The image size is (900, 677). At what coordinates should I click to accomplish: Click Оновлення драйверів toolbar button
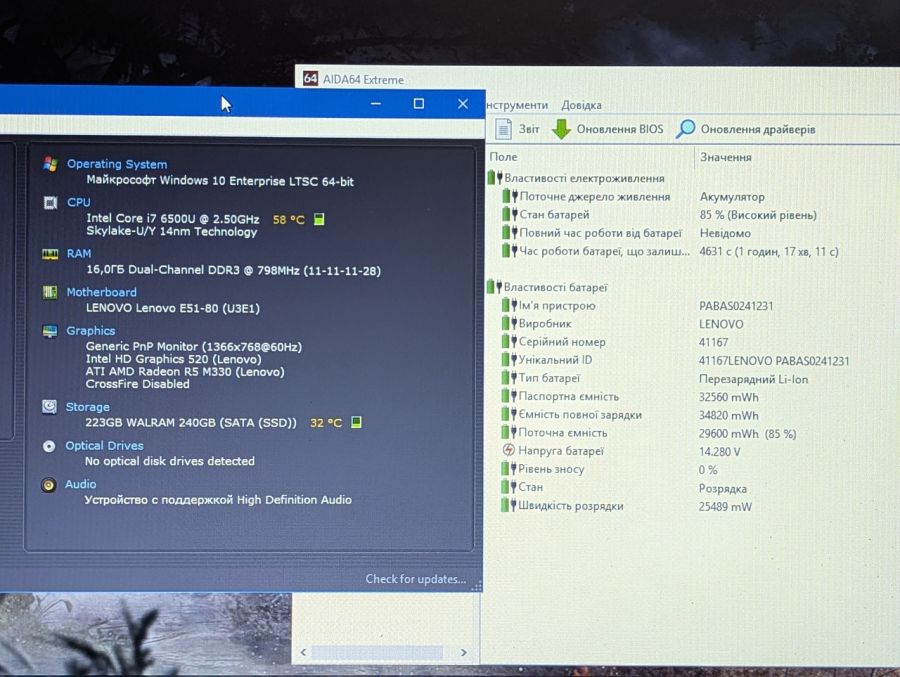point(746,129)
